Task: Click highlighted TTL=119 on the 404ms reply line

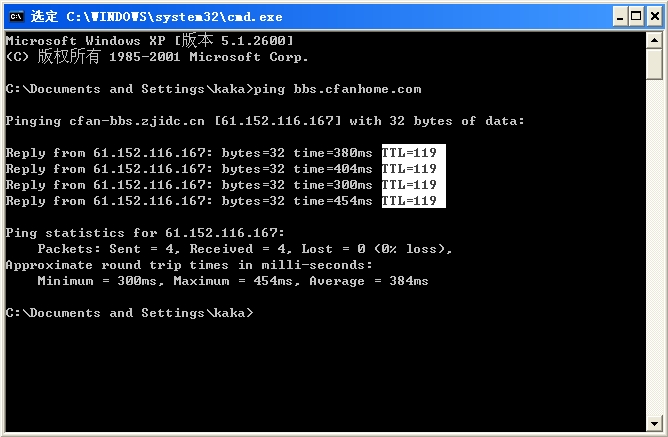Action: click(x=410, y=169)
